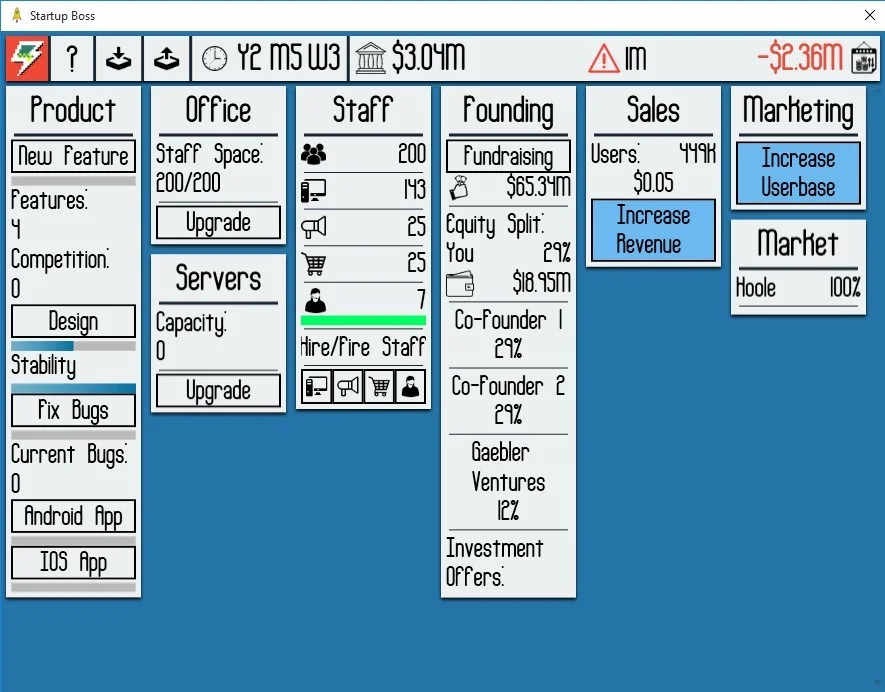Hire or fire sales with cart button

point(379,387)
